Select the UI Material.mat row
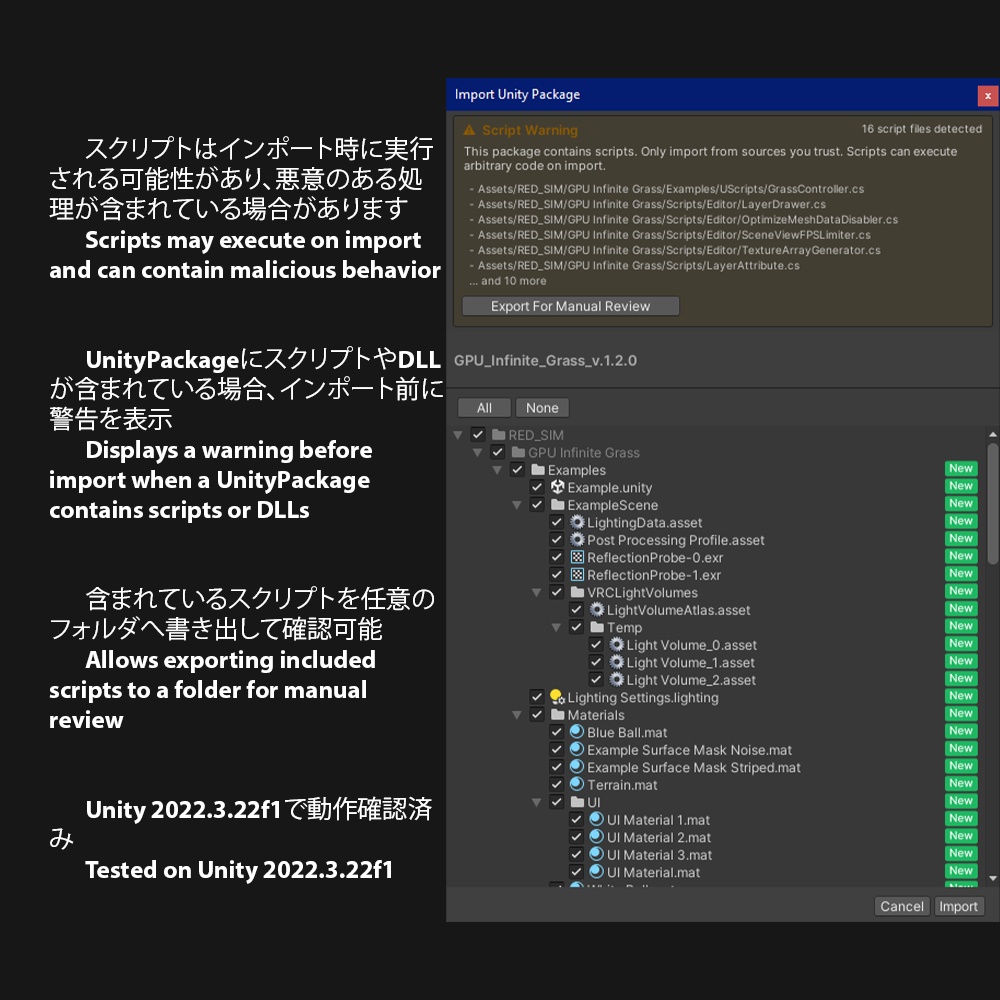The width and height of the screenshot is (1000, 1000). click(x=717, y=872)
